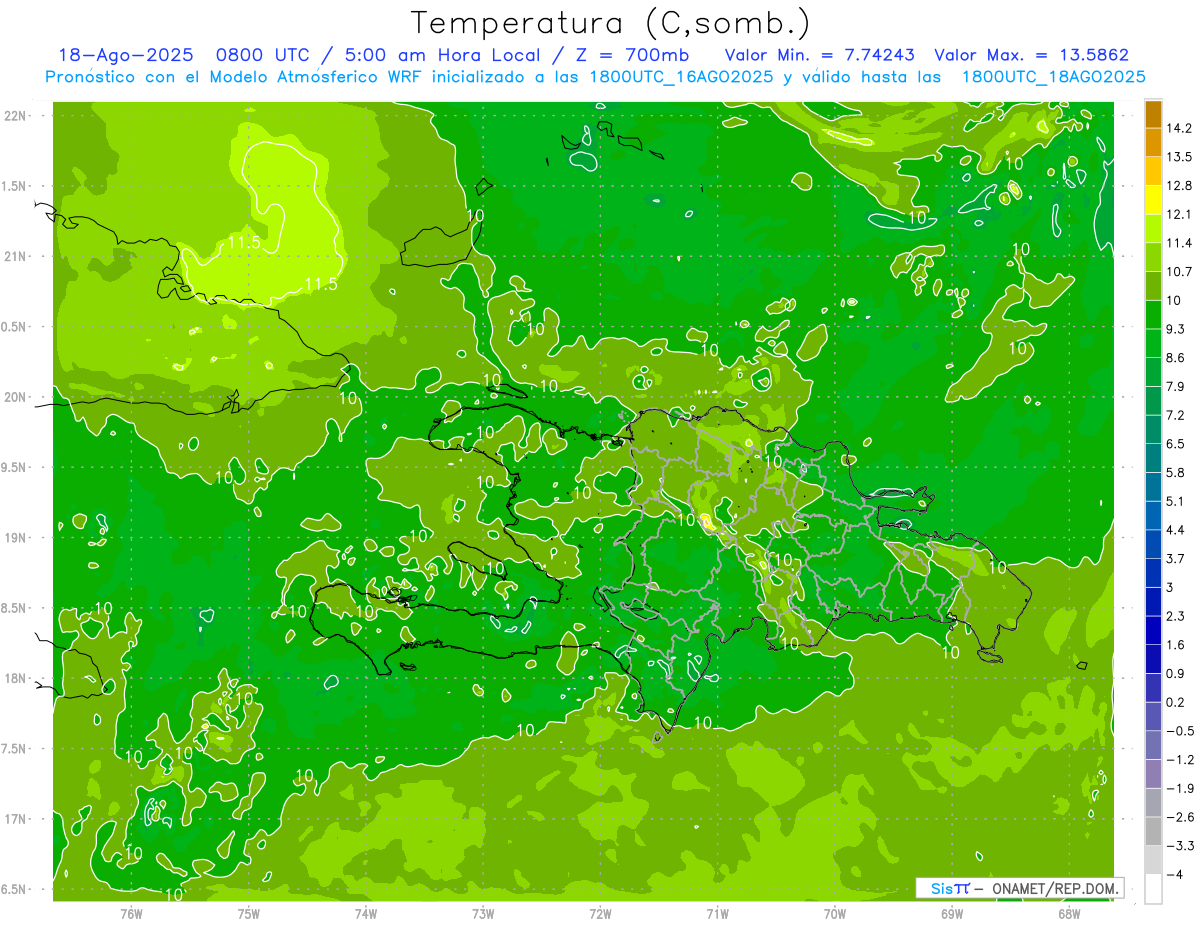
Task: Click the 76W longitude axis label
Action: [x=131, y=913]
